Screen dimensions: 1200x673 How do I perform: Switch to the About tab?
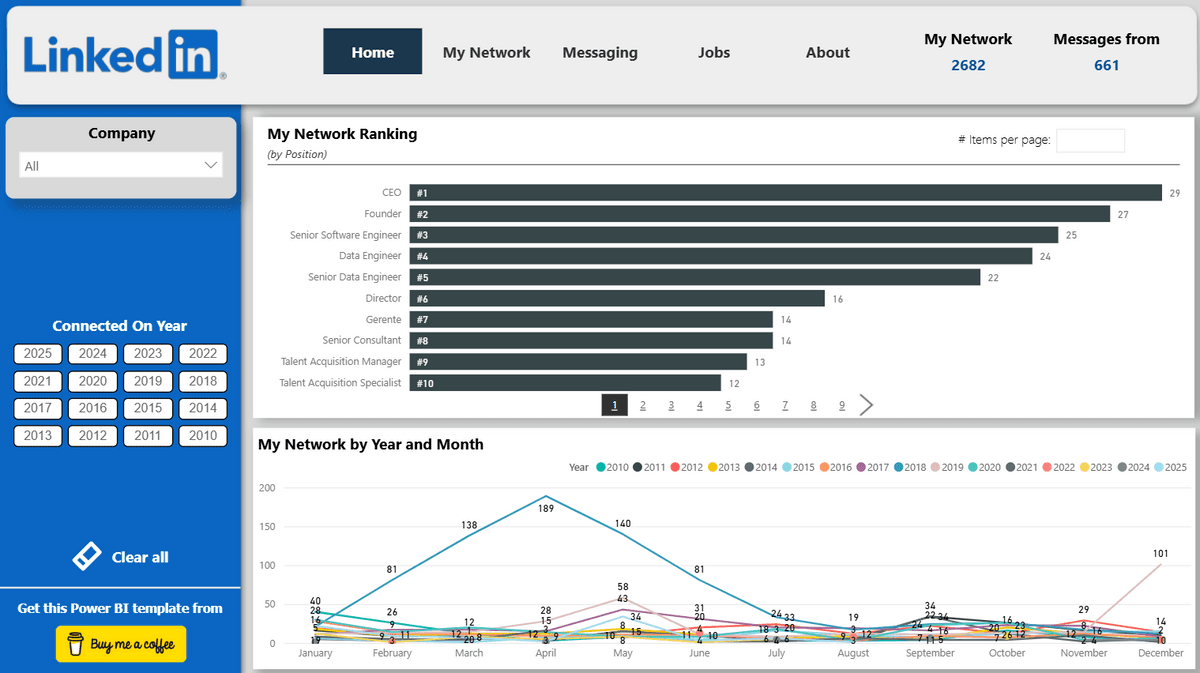pos(828,52)
